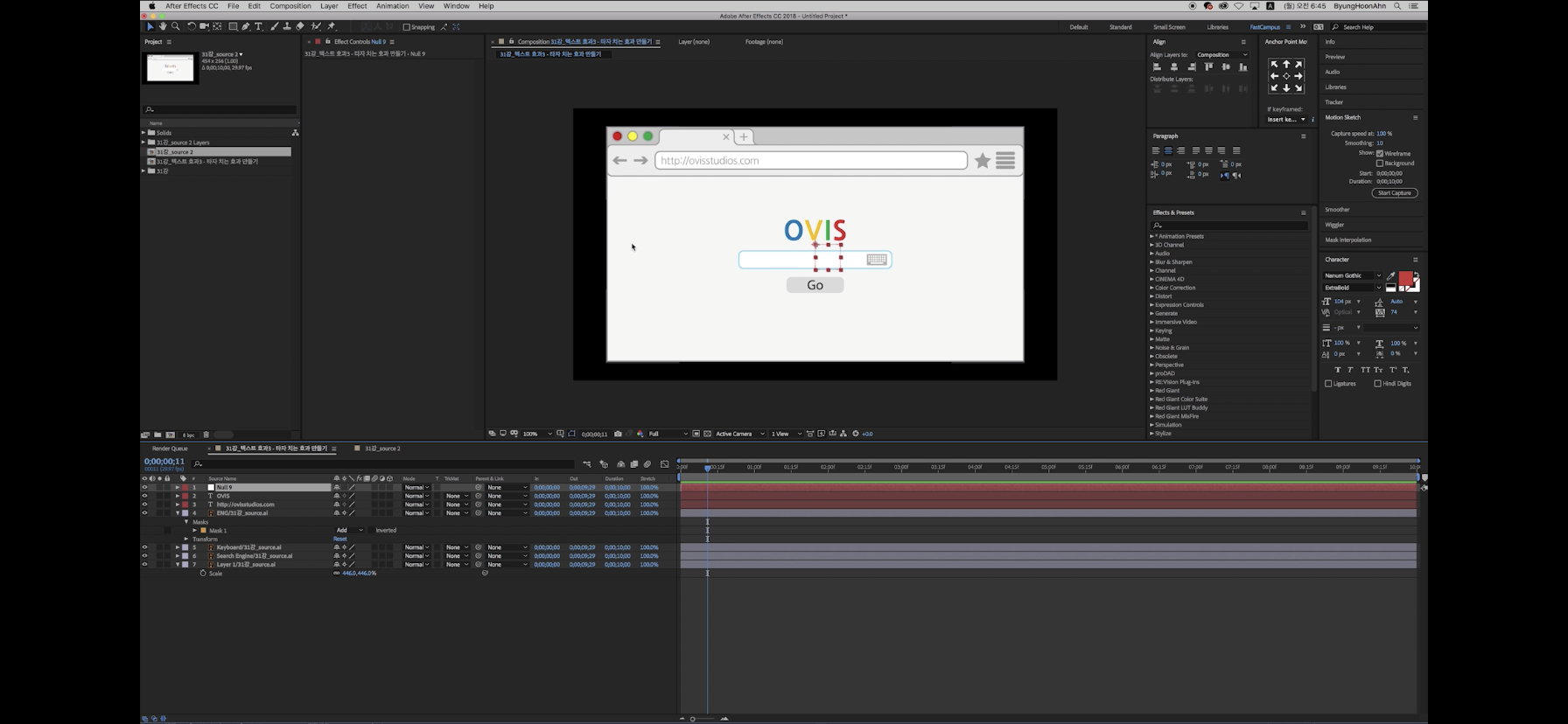Toggle Wireframe checkbox in Motion Sketch
Viewport: 1568px width, 724px height.
1380,153
